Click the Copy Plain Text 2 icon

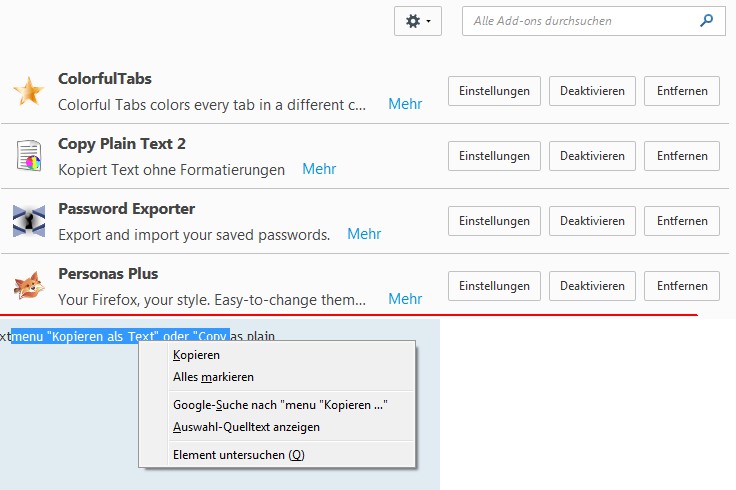coord(28,156)
